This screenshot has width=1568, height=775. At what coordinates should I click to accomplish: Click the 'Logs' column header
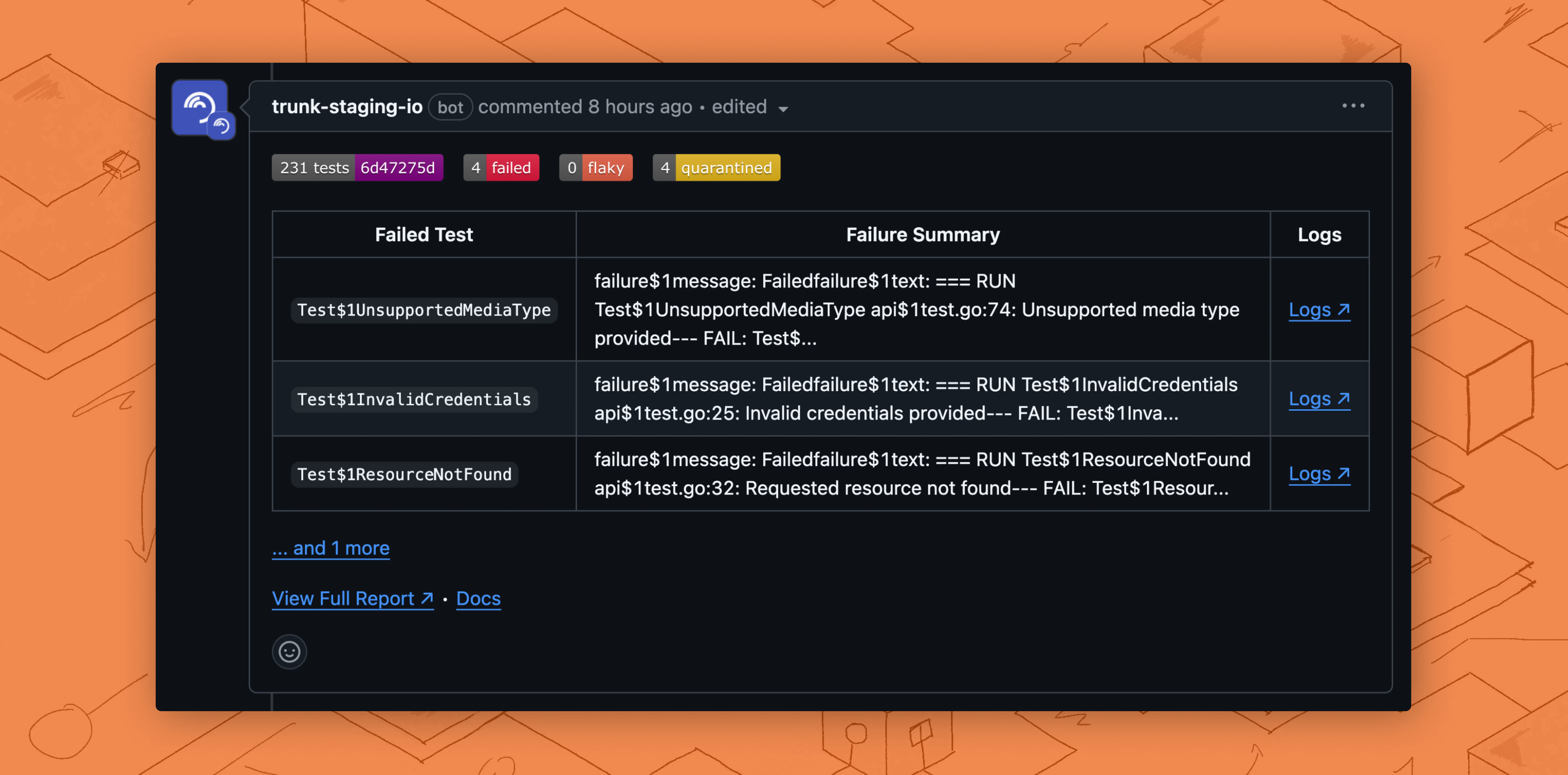pyautogui.click(x=1319, y=234)
